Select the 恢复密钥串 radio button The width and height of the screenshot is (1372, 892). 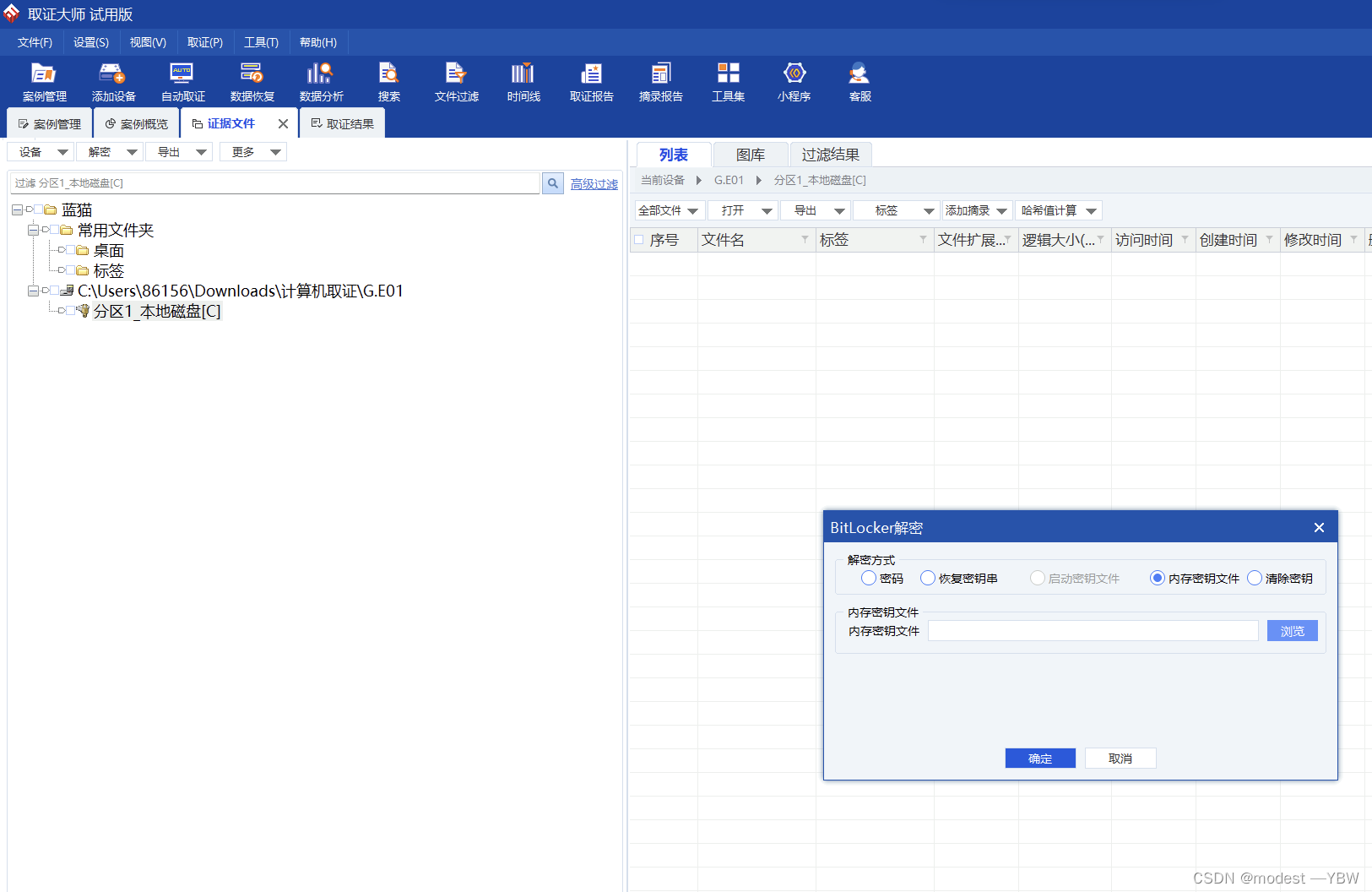click(x=928, y=578)
